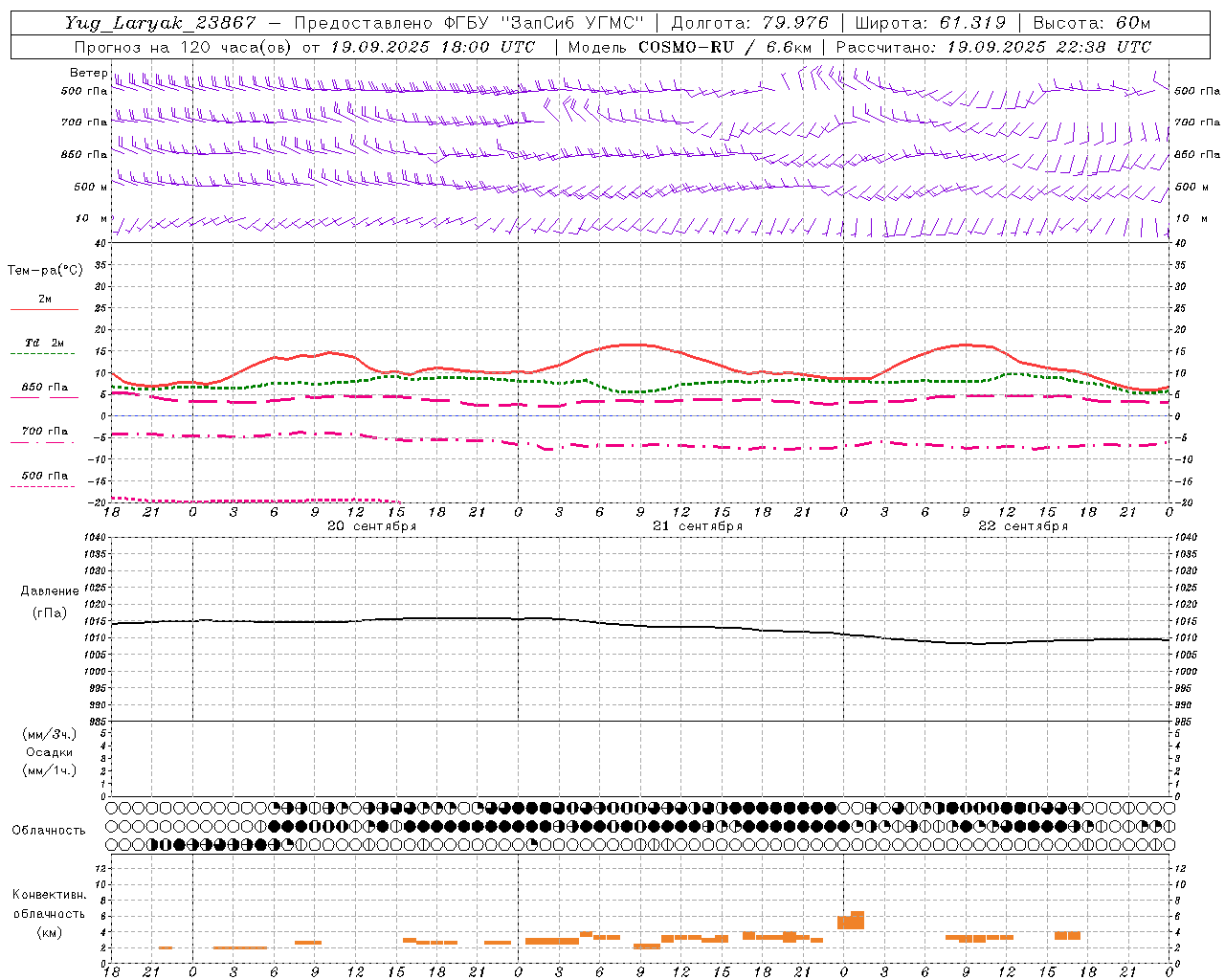Click the Осадки precipitation label
1225x980 pixels.
(49, 752)
